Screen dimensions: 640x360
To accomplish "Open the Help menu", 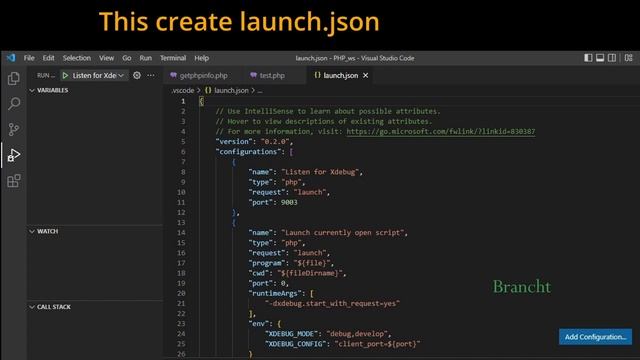I will point(201,58).
